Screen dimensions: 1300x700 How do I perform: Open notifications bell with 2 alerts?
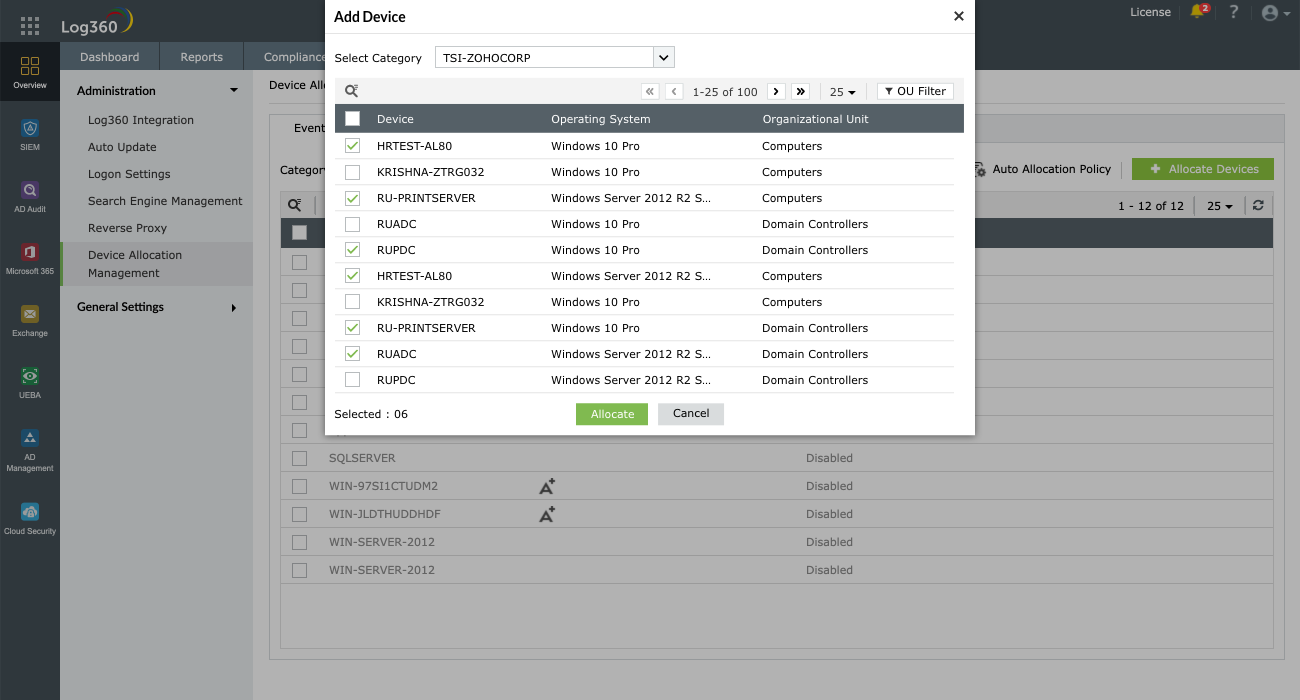[x=1198, y=12]
